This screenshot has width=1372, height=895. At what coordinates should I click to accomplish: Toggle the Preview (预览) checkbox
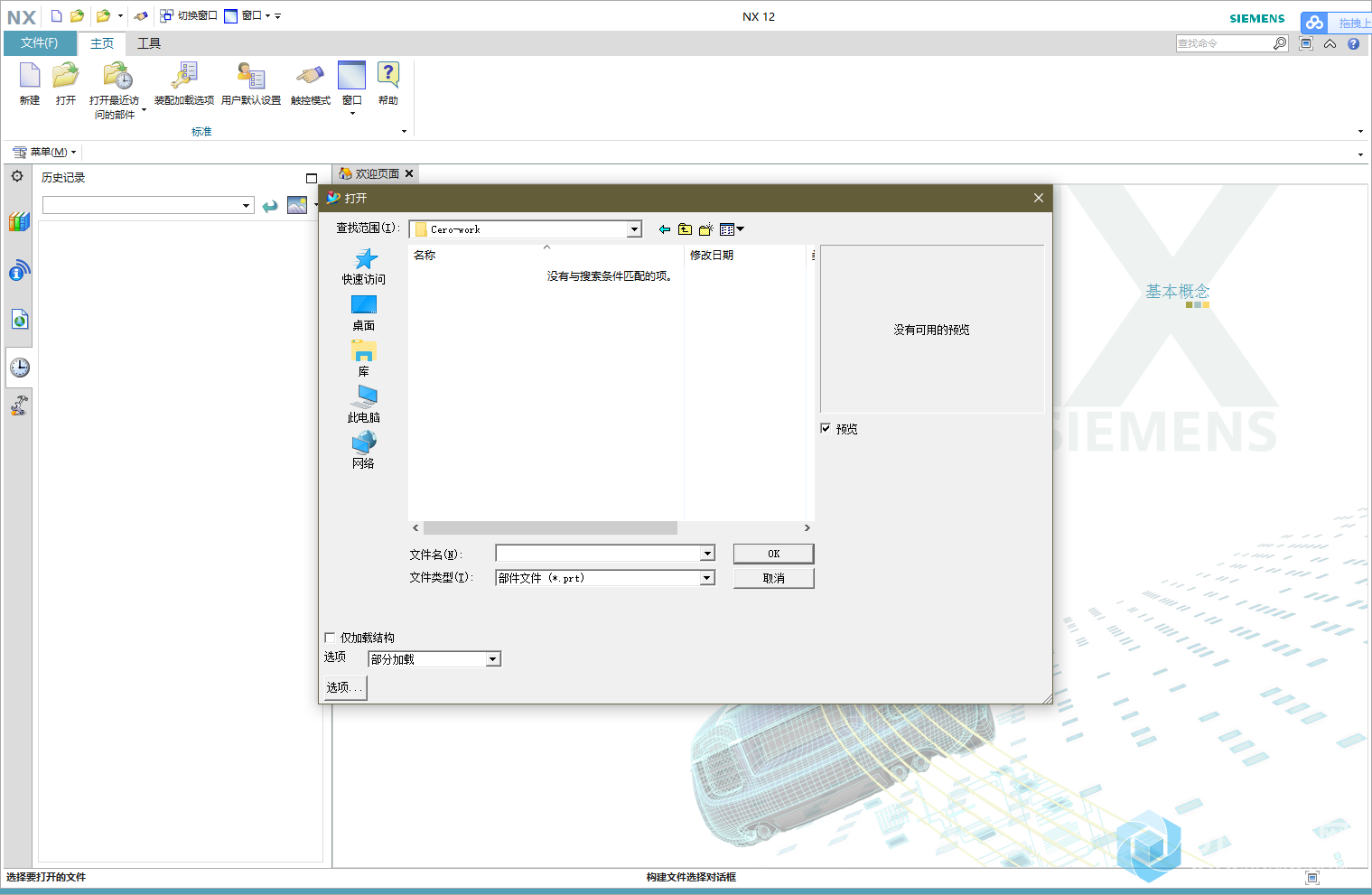[826, 428]
